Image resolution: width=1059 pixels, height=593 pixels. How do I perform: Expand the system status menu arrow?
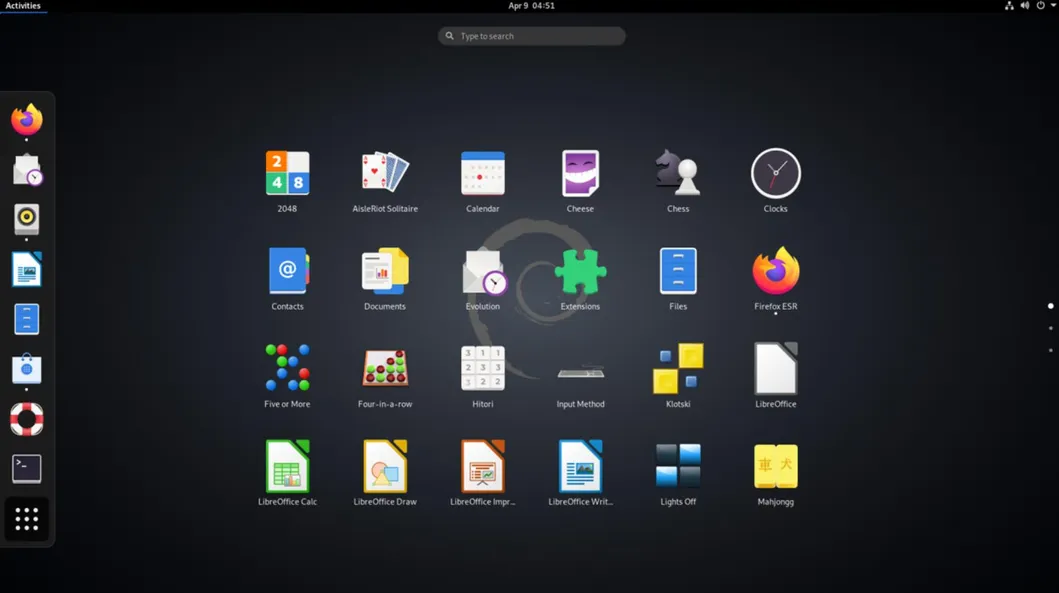click(x=1051, y=5)
